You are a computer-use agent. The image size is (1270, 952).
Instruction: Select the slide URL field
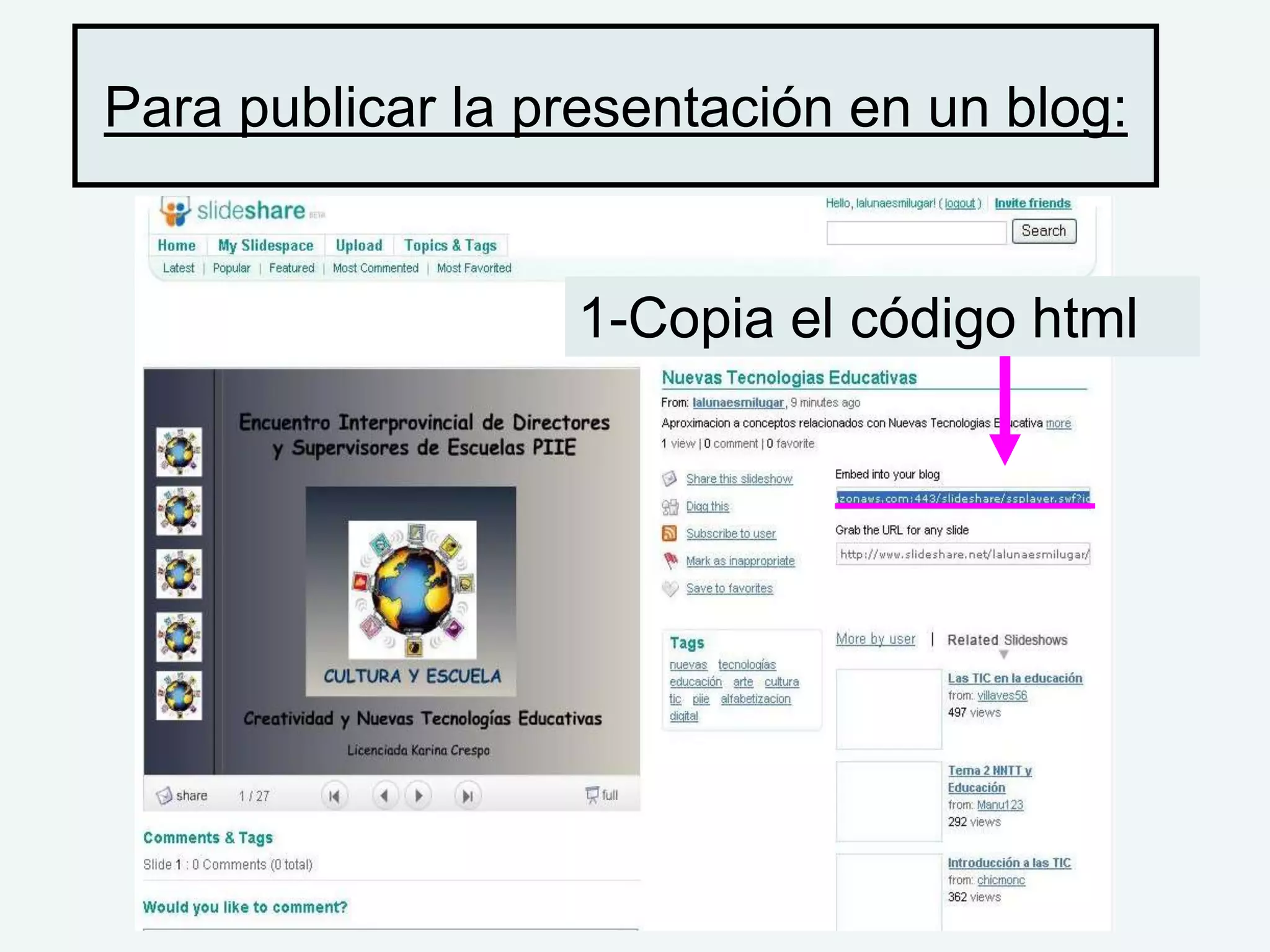tap(963, 554)
